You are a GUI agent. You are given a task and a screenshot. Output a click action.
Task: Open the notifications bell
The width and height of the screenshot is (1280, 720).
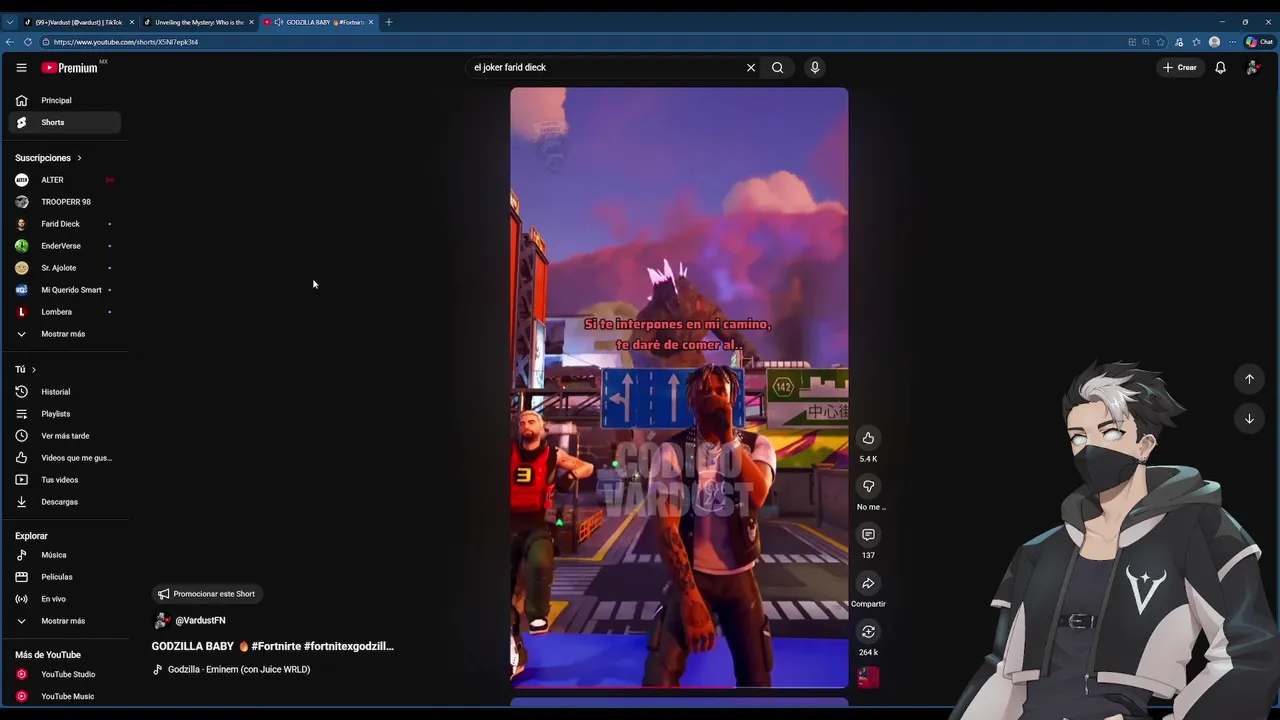[x=1220, y=67]
